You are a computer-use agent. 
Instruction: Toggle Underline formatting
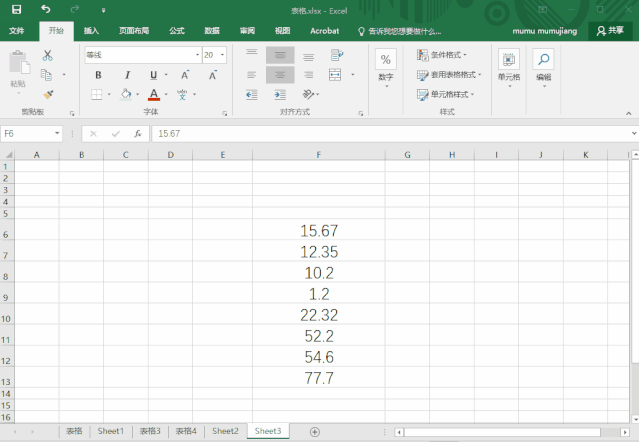click(153, 75)
